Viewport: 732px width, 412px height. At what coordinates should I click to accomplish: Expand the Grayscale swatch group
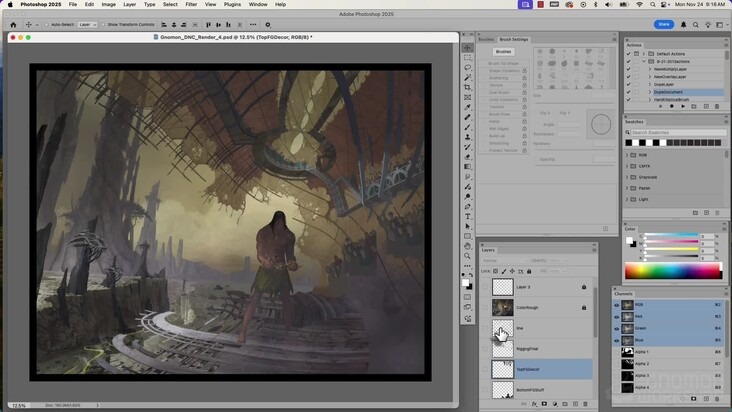628,177
